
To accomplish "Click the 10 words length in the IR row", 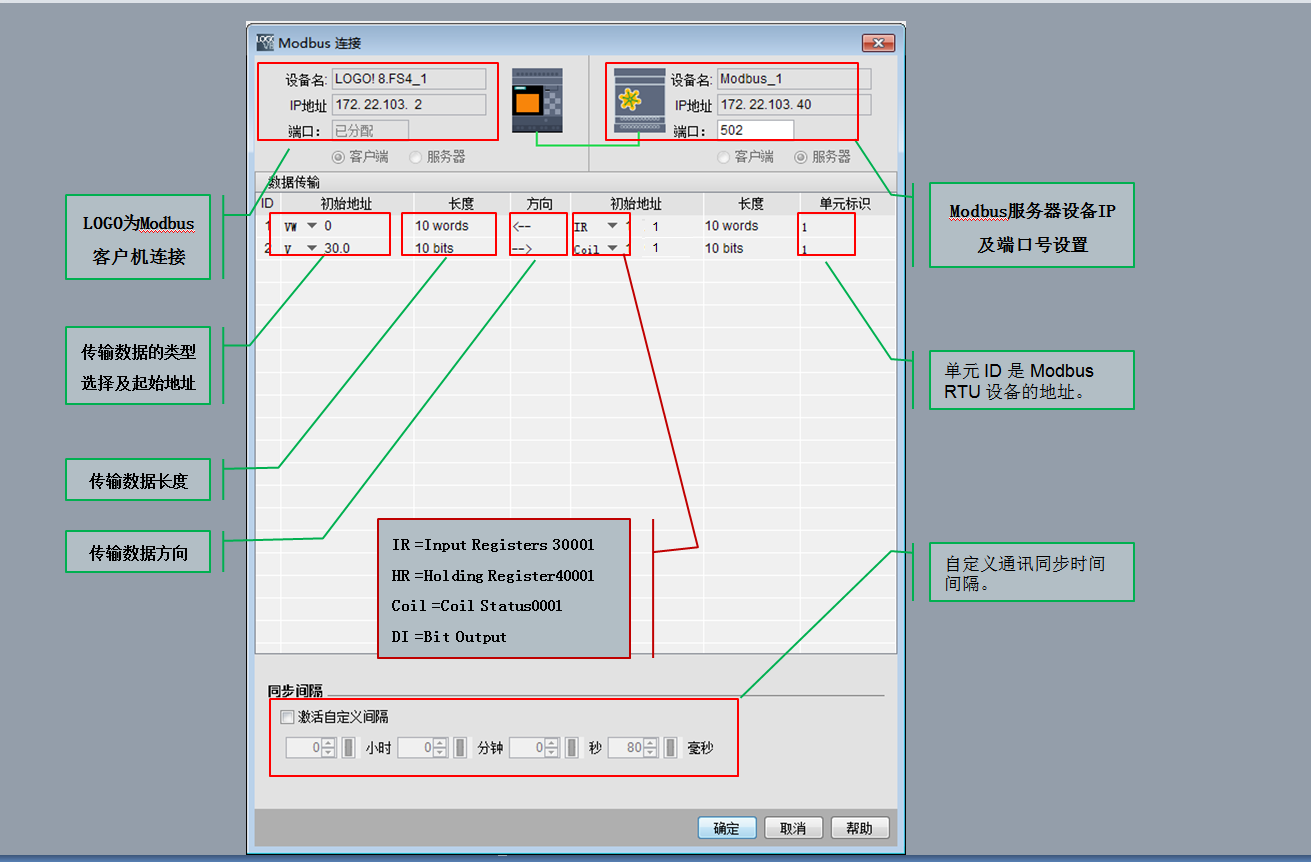I will (732, 226).
